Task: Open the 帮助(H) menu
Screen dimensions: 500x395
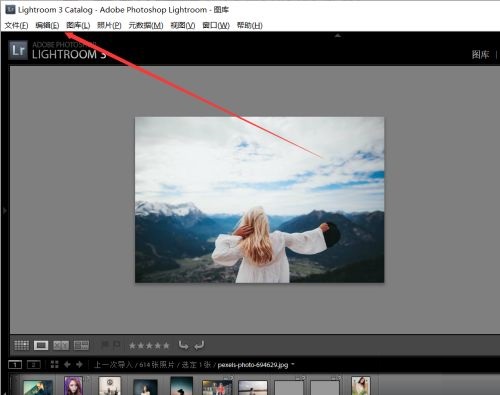Action: pyautogui.click(x=250, y=25)
